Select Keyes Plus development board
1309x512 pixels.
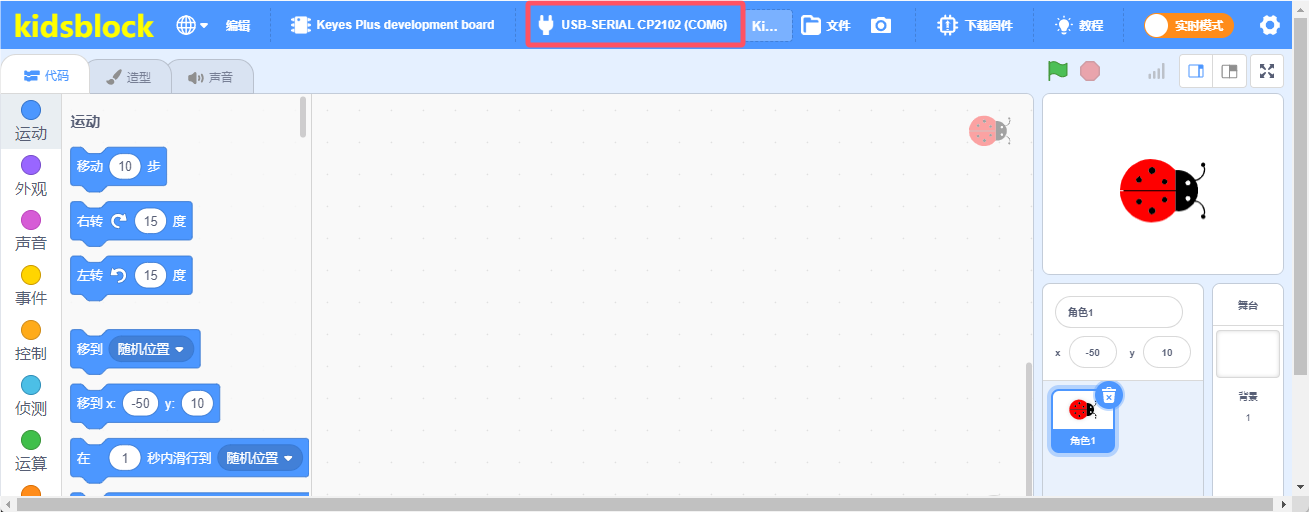pos(392,25)
